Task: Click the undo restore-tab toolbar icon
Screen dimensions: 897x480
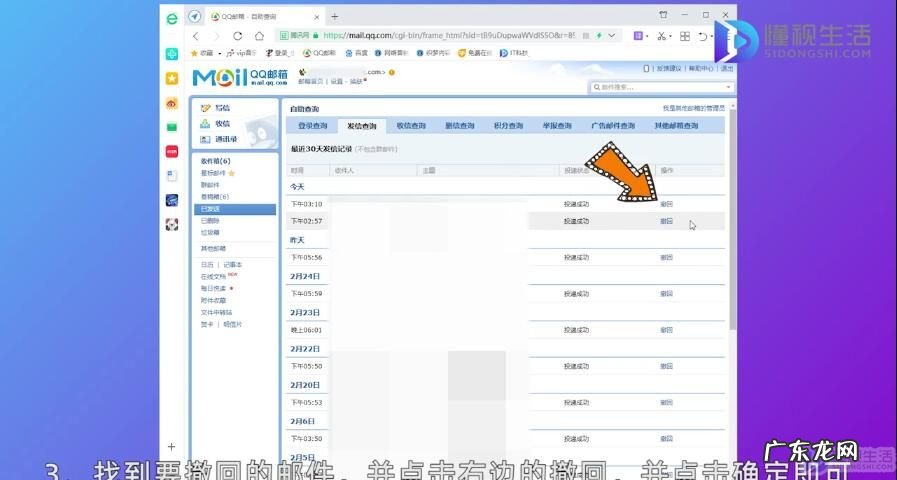Action: pos(703,36)
